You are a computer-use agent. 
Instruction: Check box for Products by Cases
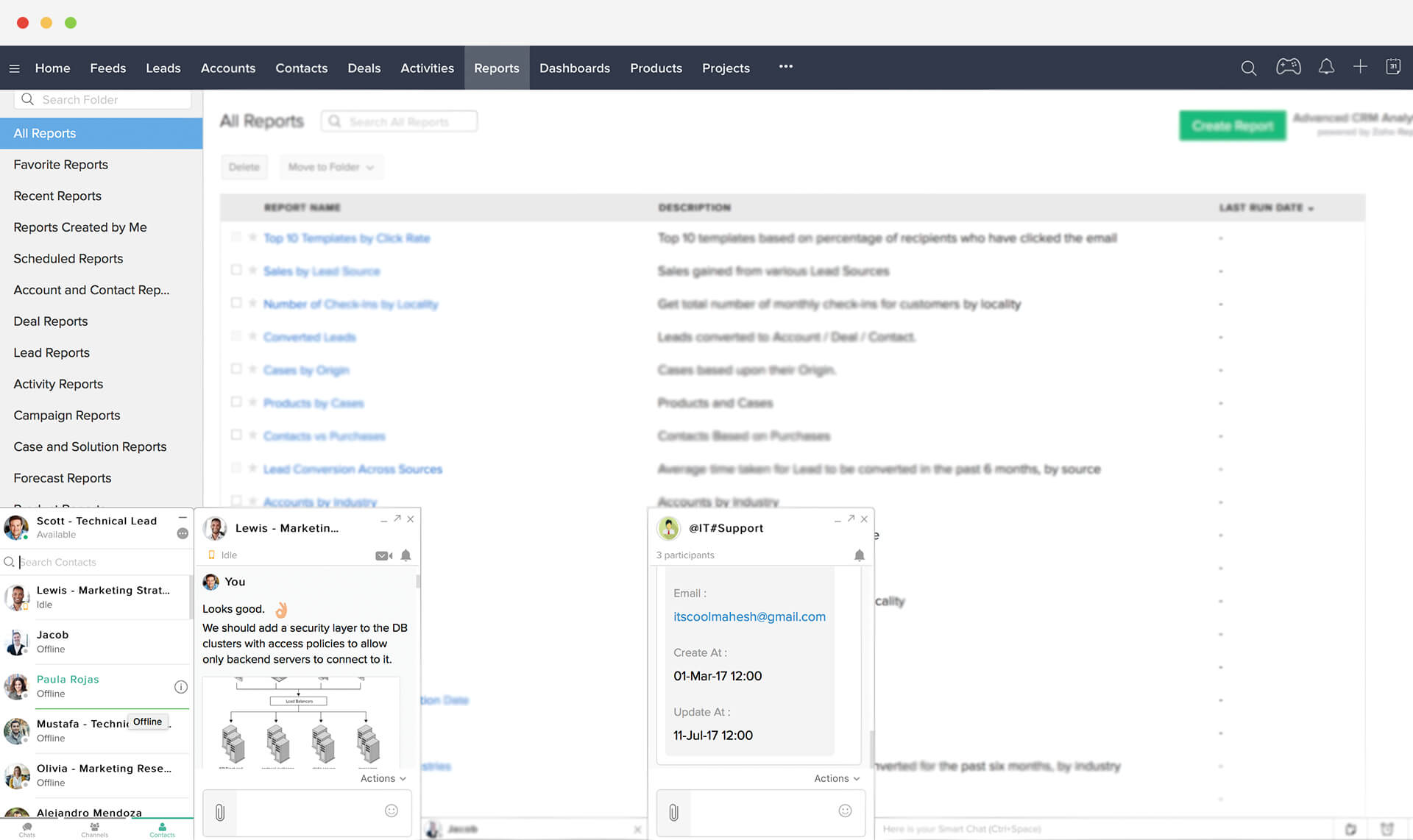(x=236, y=402)
